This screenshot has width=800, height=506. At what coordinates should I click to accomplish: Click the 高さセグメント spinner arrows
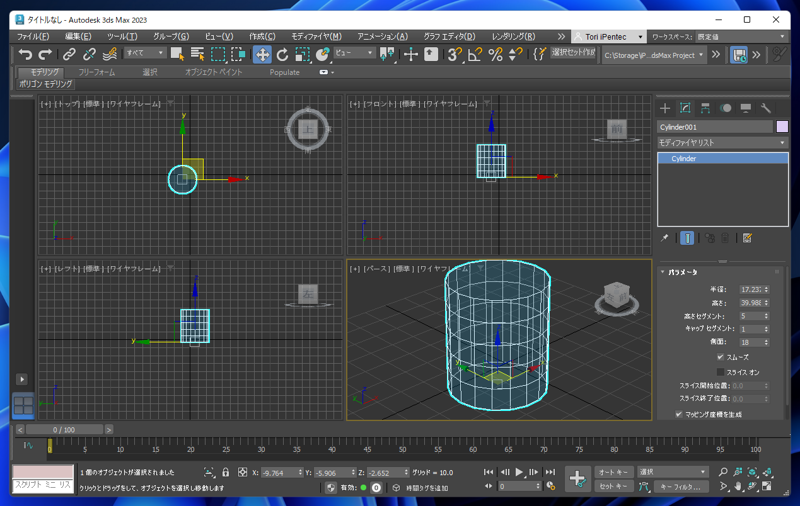pos(766,316)
